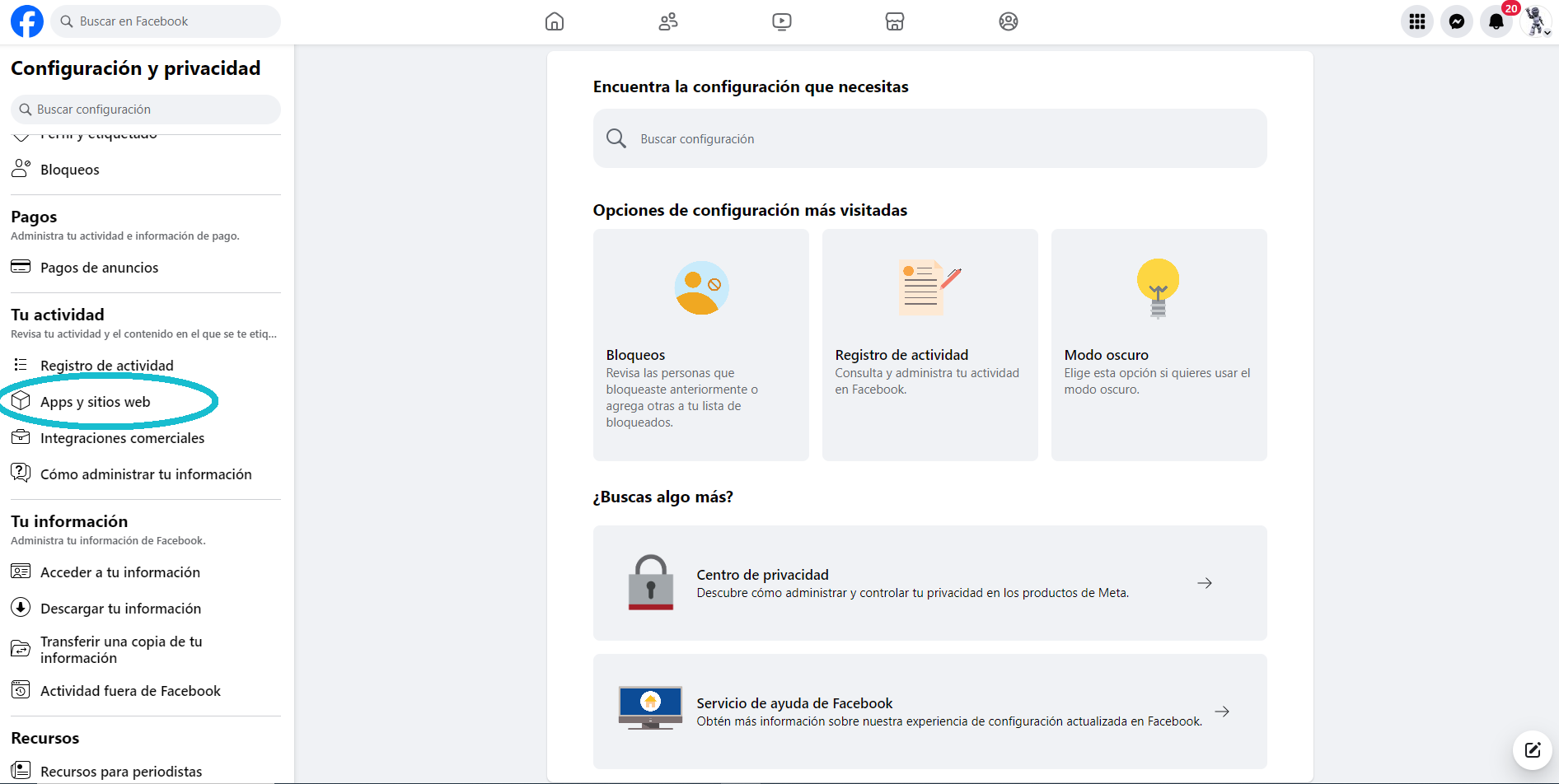Image resolution: width=1559 pixels, height=784 pixels.
Task: Open the nine-dot apps menu
Action: [x=1417, y=21]
